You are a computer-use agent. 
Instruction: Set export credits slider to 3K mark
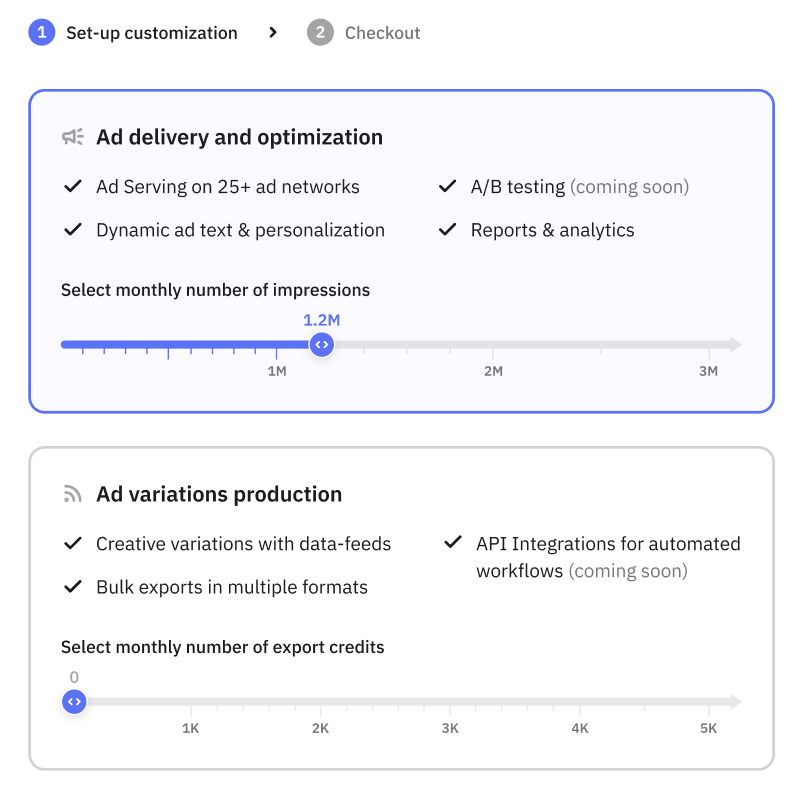(x=450, y=702)
